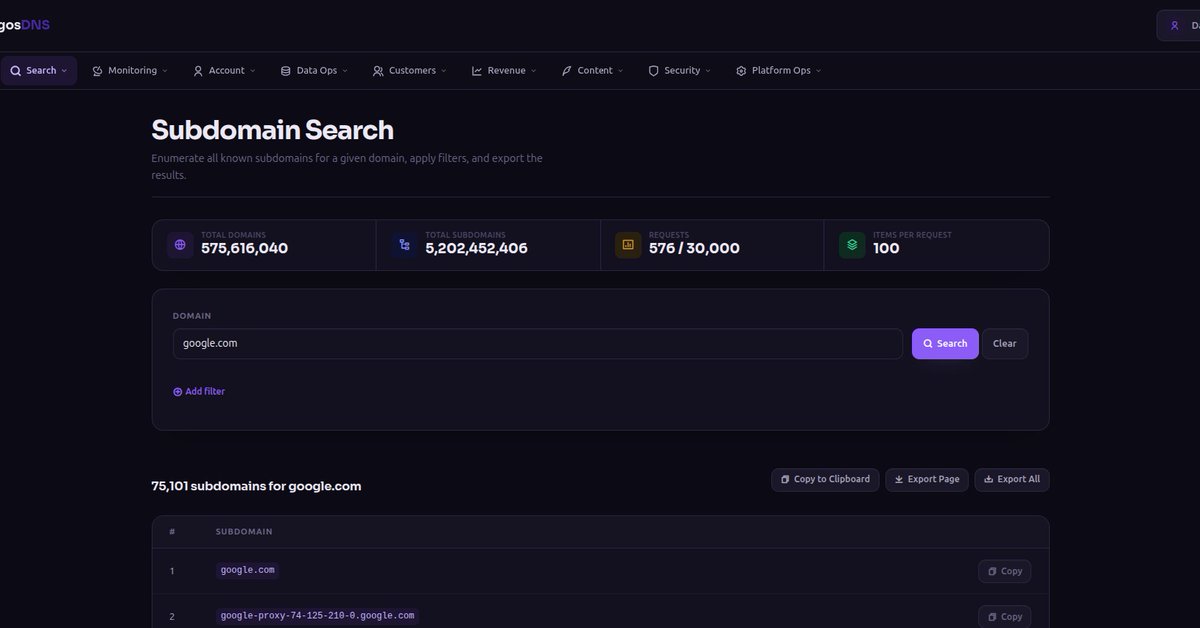Copy the google-proxy-74-125-210-0 subdomain row
Viewport: 1200px width, 628px height.
tap(1005, 617)
